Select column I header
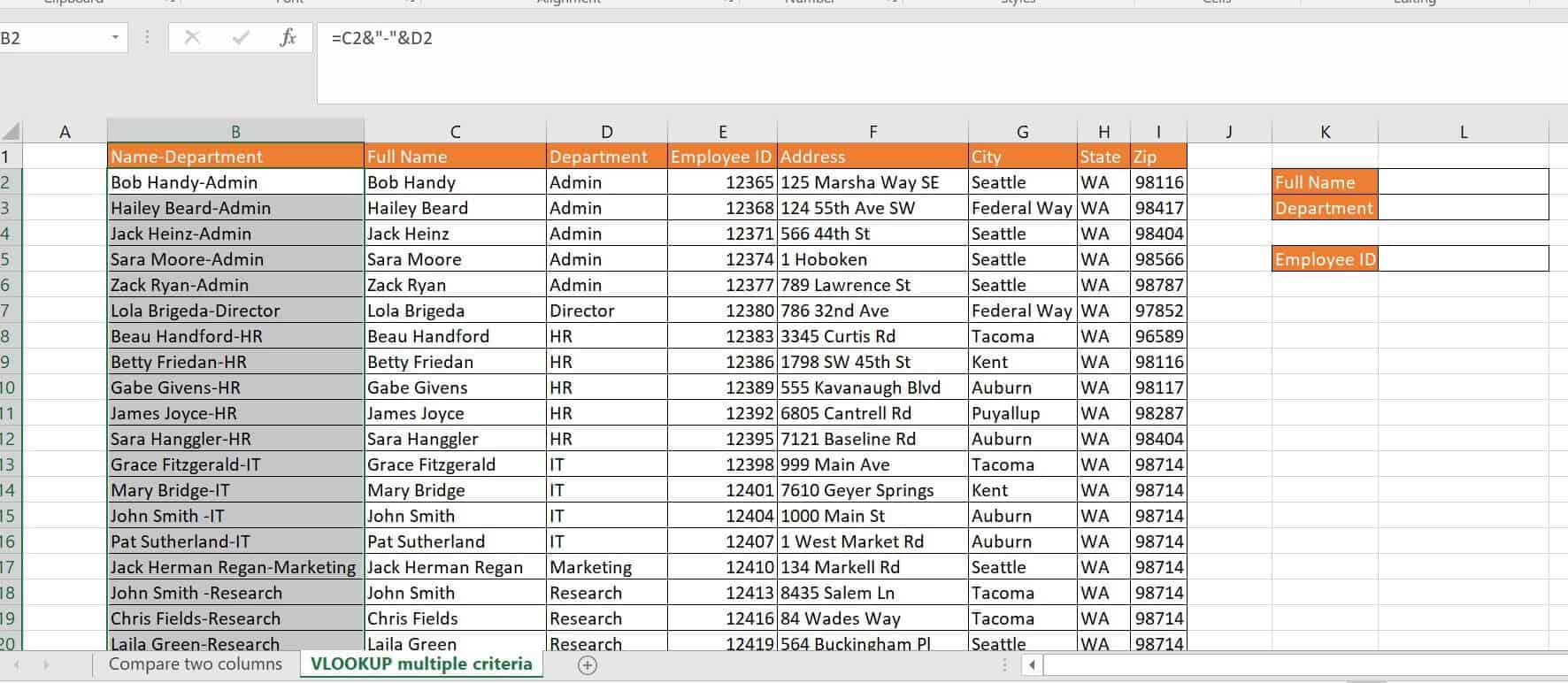The image size is (1568, 683). pos(1158,132)
